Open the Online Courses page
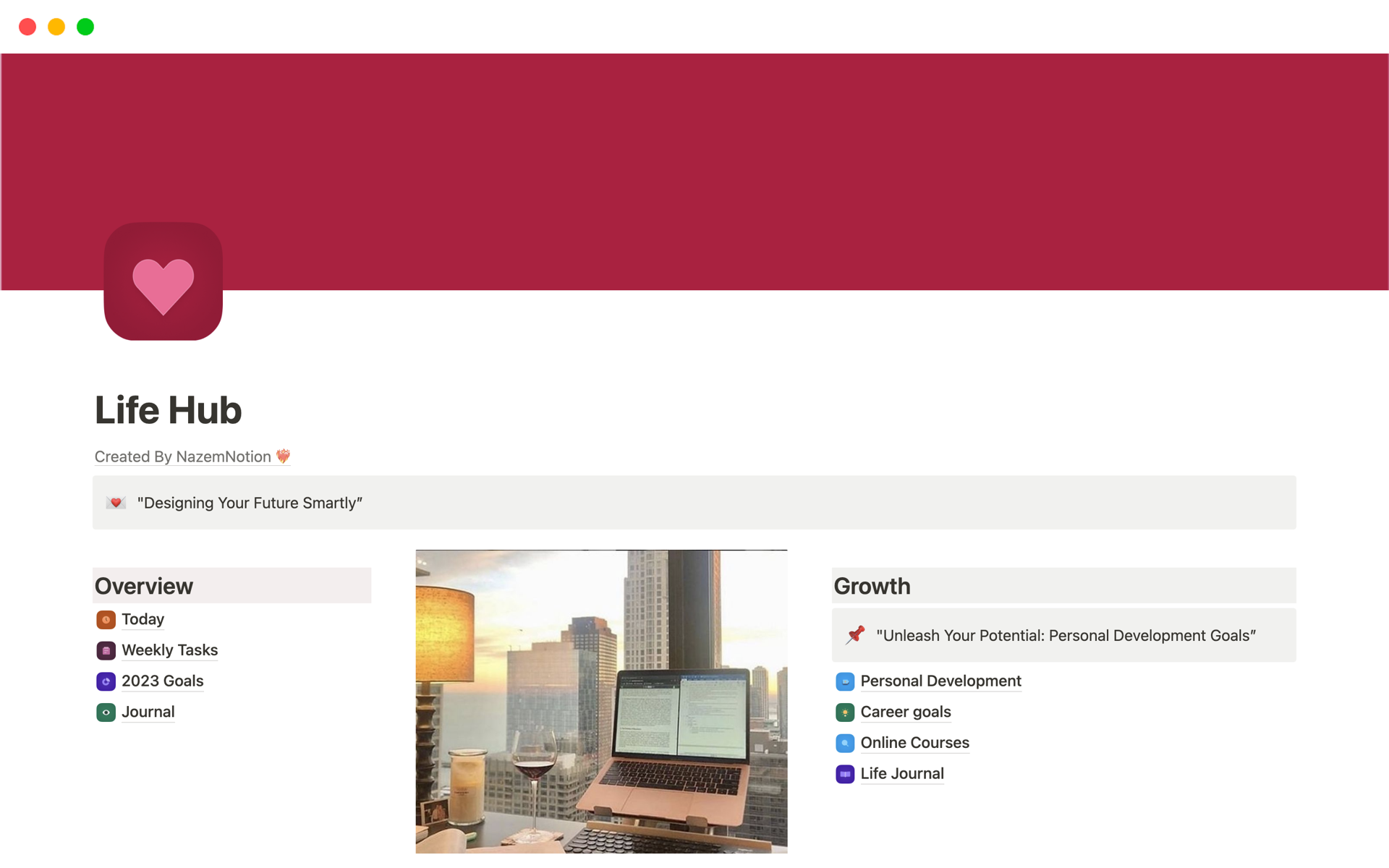The image size is (1389, 868). [913, 742]
